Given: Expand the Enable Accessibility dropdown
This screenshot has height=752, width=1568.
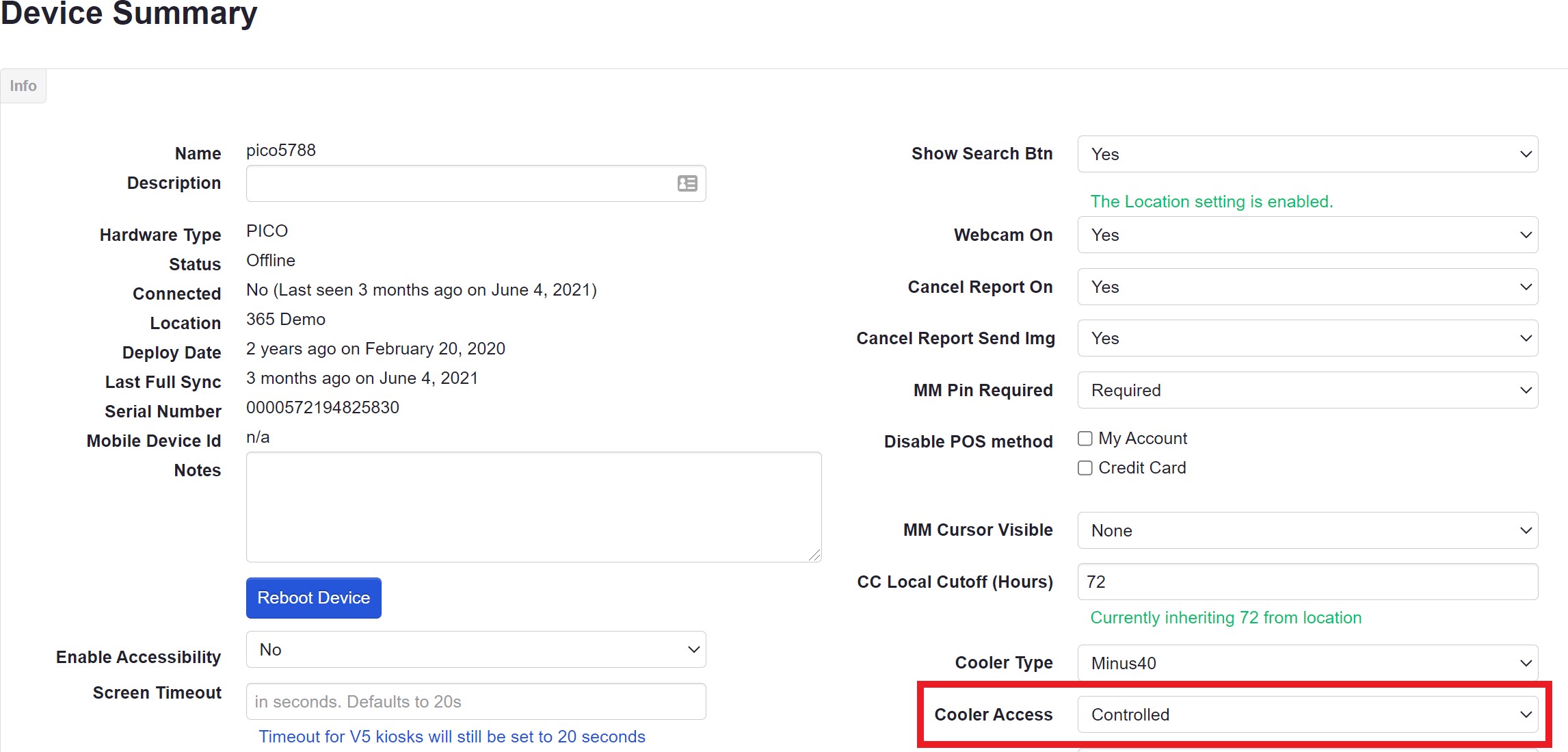Looking at the screenshot, I should (476, 649).
